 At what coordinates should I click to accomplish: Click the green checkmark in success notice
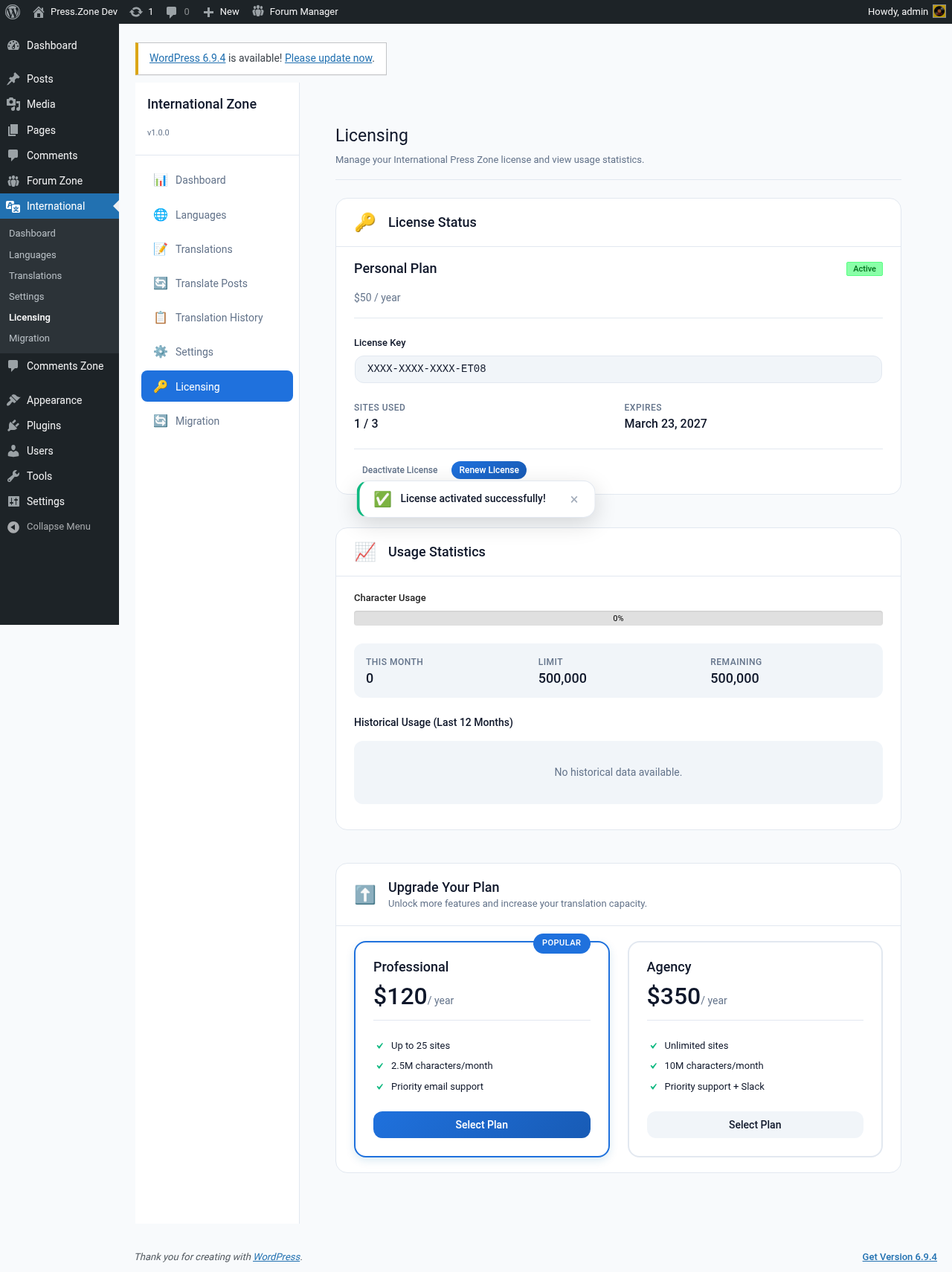pos(382,499)
